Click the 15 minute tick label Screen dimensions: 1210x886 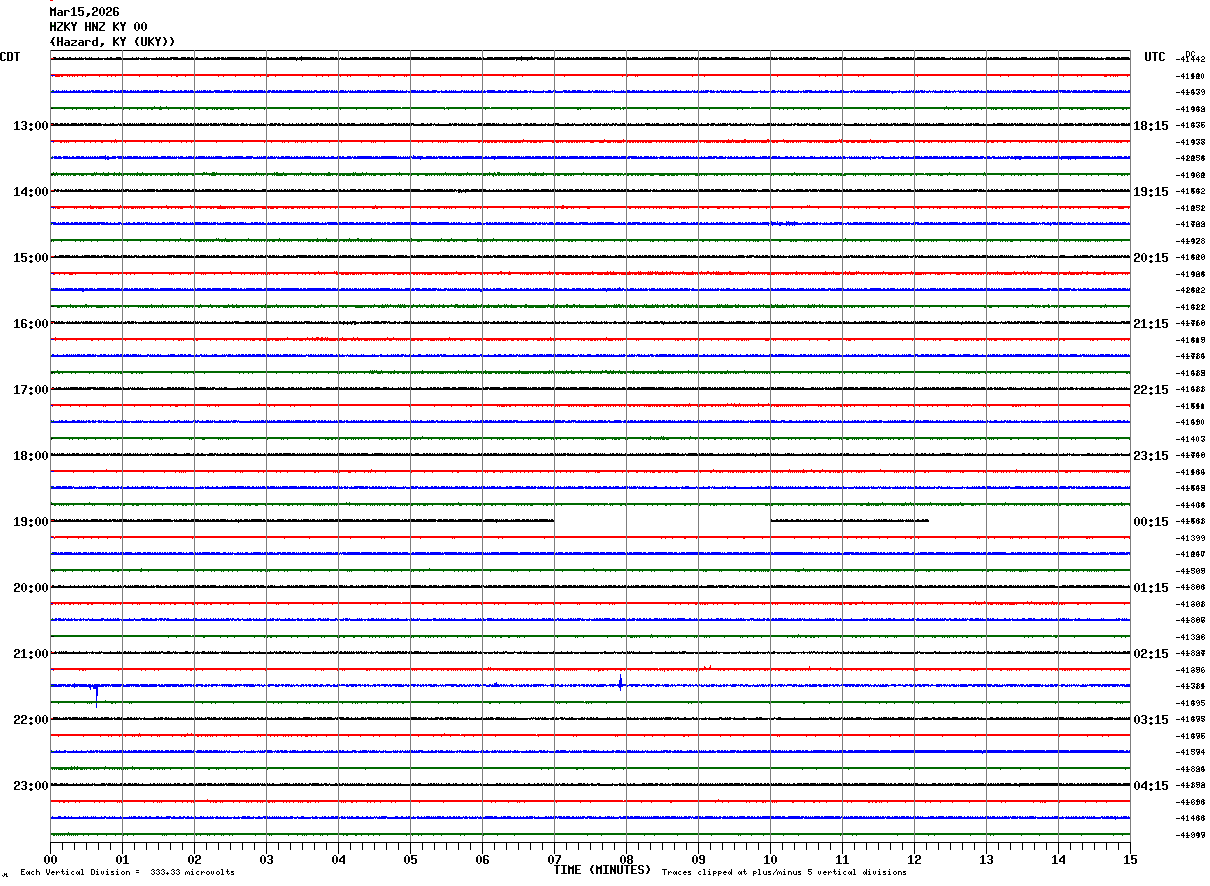point(1130,859)
